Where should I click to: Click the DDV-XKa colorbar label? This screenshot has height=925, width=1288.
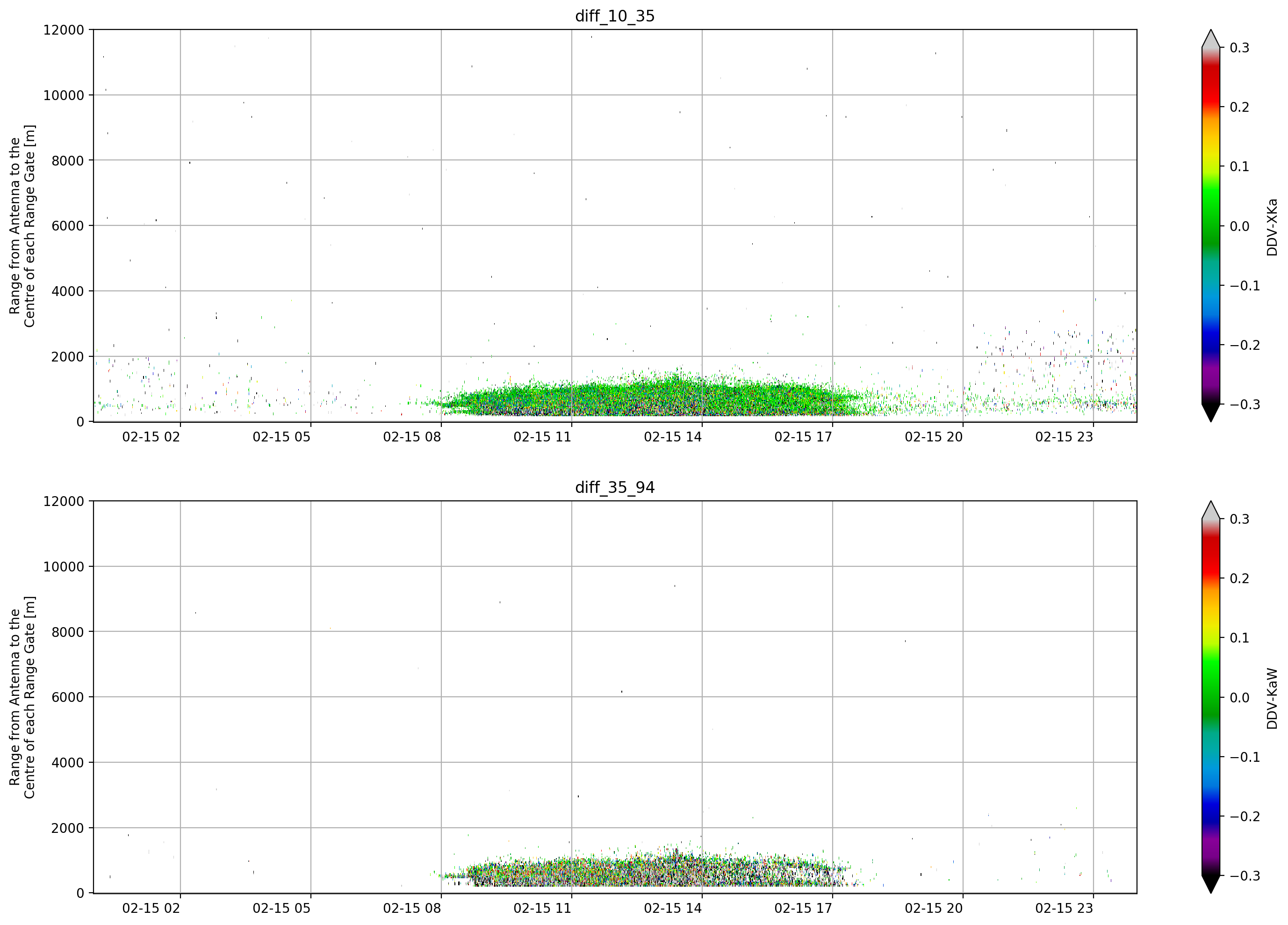pos(1272,227)
